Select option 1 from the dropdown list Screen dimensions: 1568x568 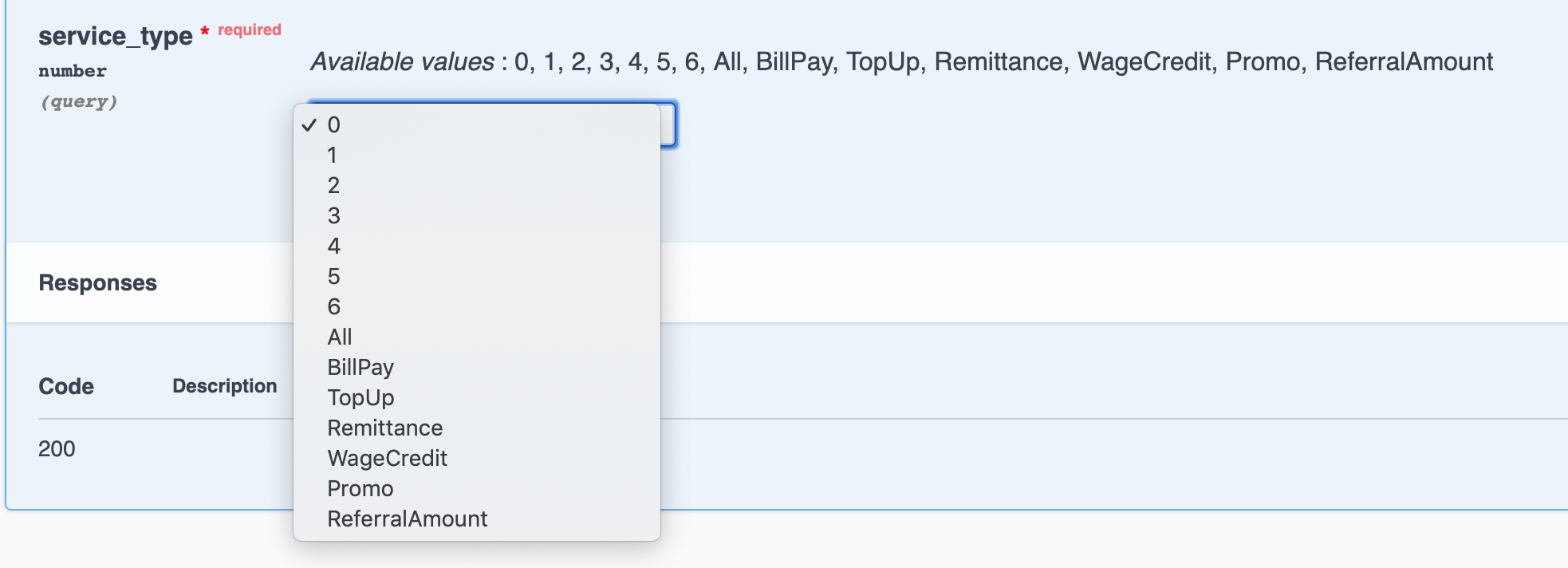click(x=333, y=155)
